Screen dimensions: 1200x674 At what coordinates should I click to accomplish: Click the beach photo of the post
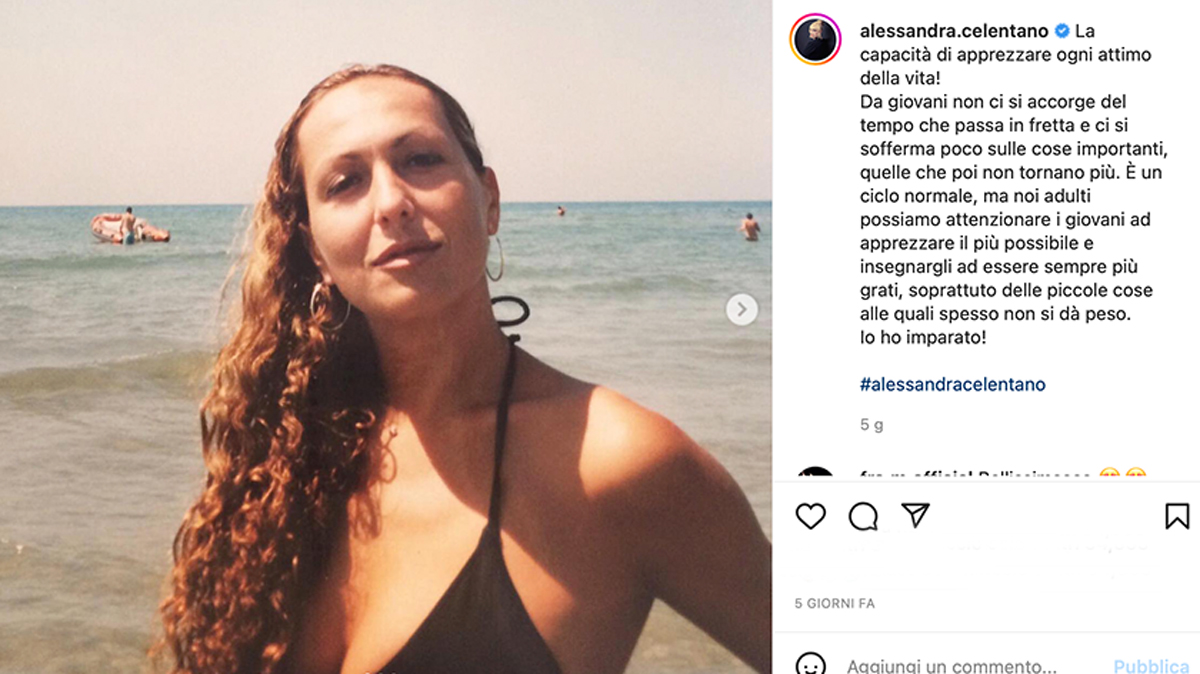coord(386,337)
